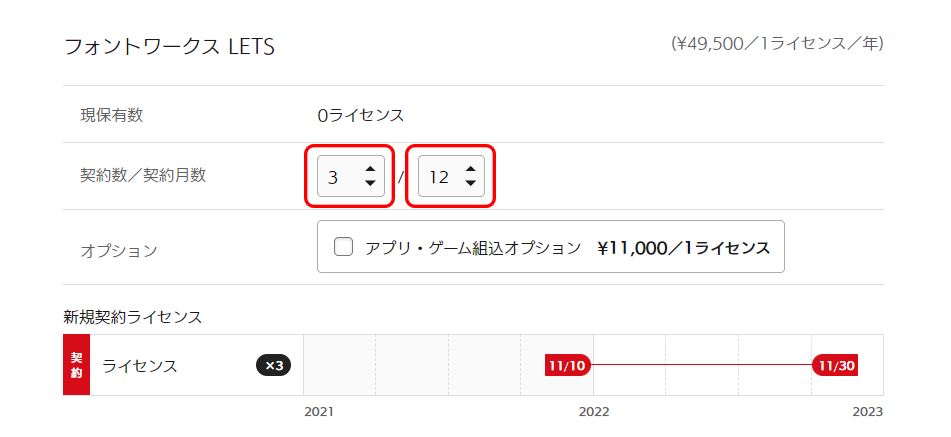Screen dimensions: 951x437
Task: Enable the アプリ・ゲーム組込オプション checkbox
Action: [343, 247]
